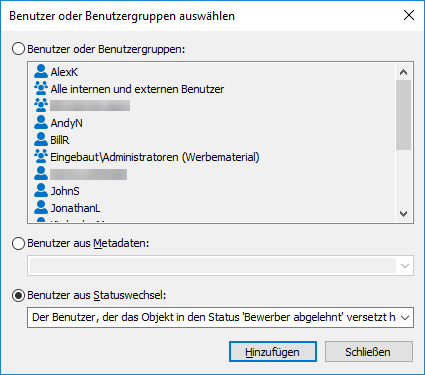Click the group icon of the blurred entry

41,106
